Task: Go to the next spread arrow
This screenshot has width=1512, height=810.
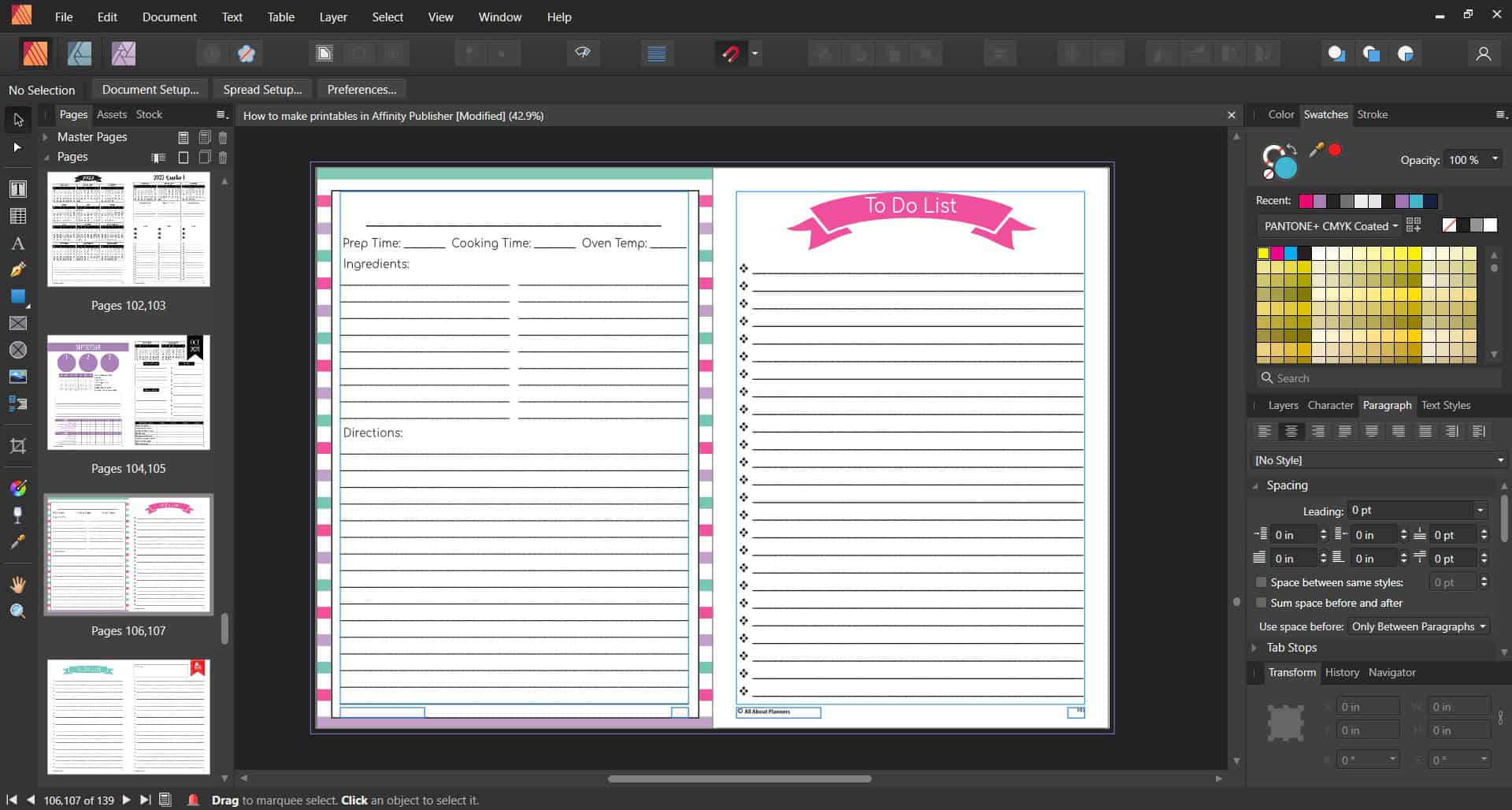Action: point(126,800)
